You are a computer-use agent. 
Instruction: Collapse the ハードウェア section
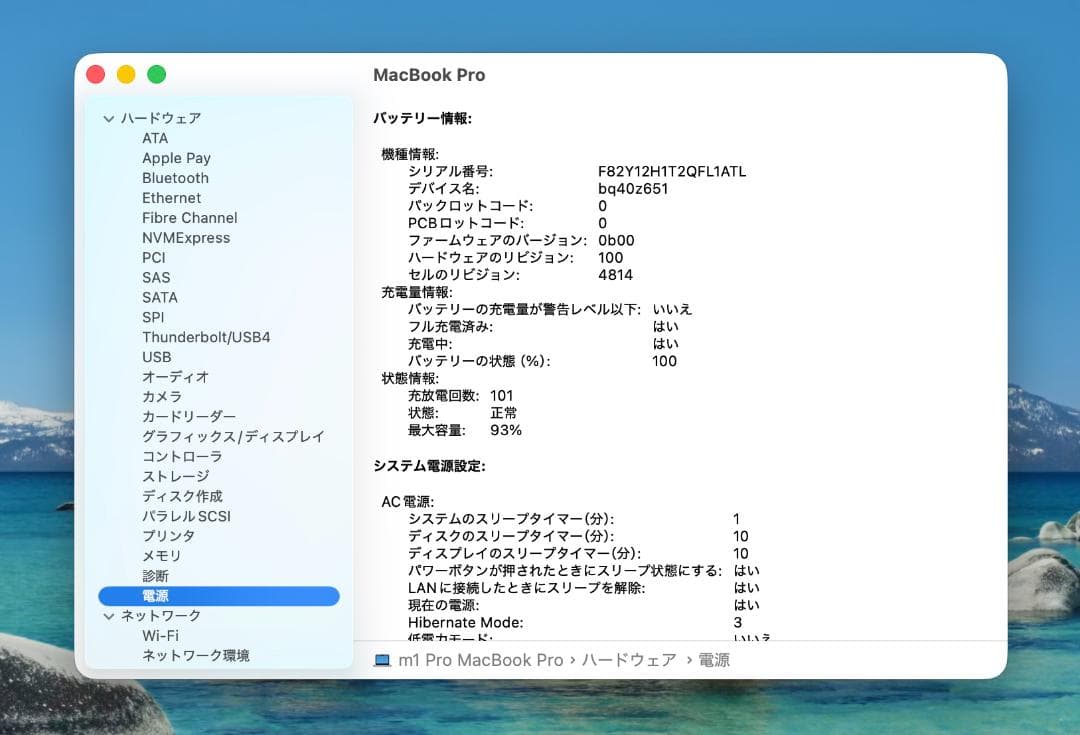coord(108,118)
